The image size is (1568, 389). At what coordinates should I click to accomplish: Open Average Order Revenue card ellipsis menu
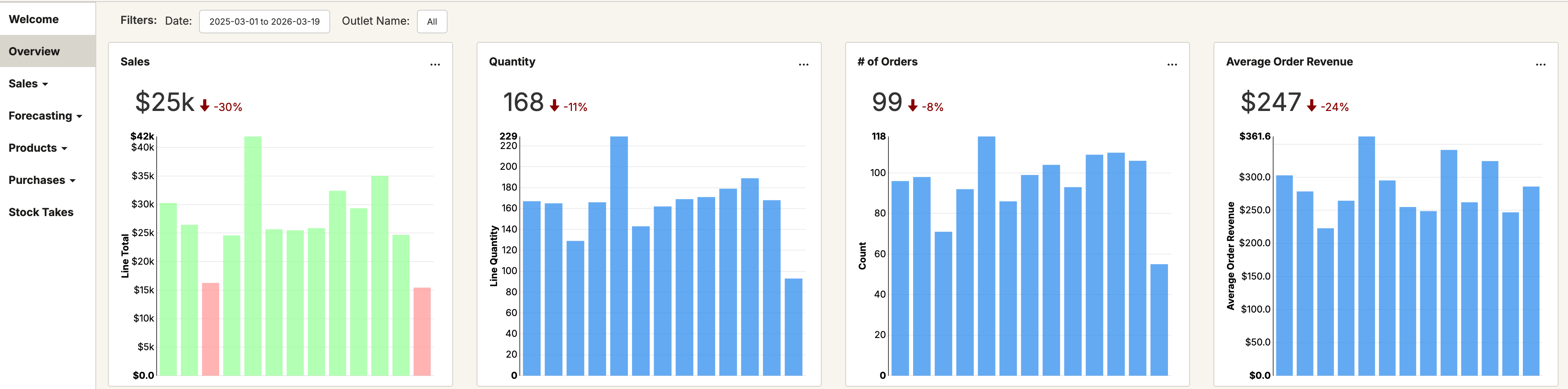click(1540, 64)
